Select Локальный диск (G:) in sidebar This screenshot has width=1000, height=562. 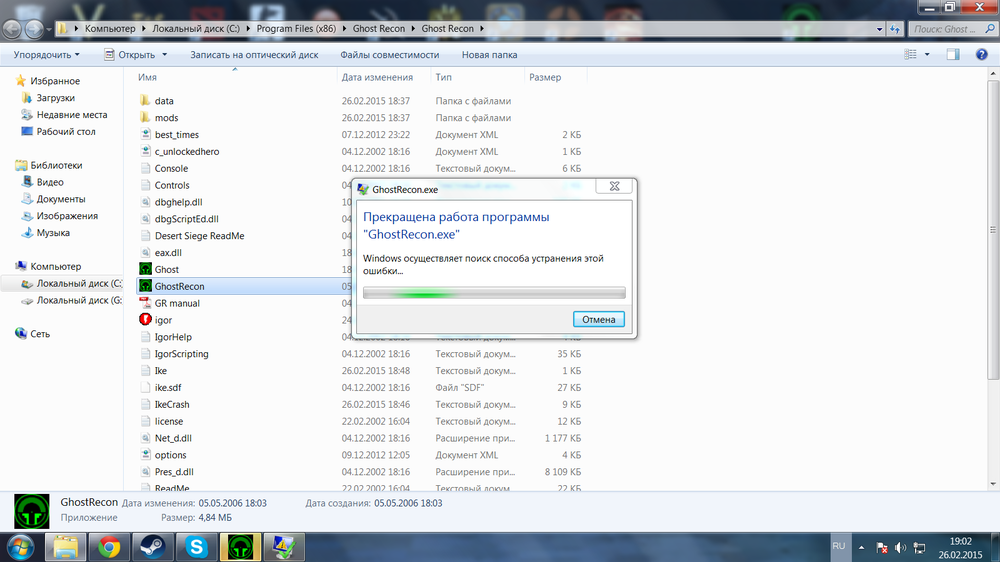coord(78,300)
